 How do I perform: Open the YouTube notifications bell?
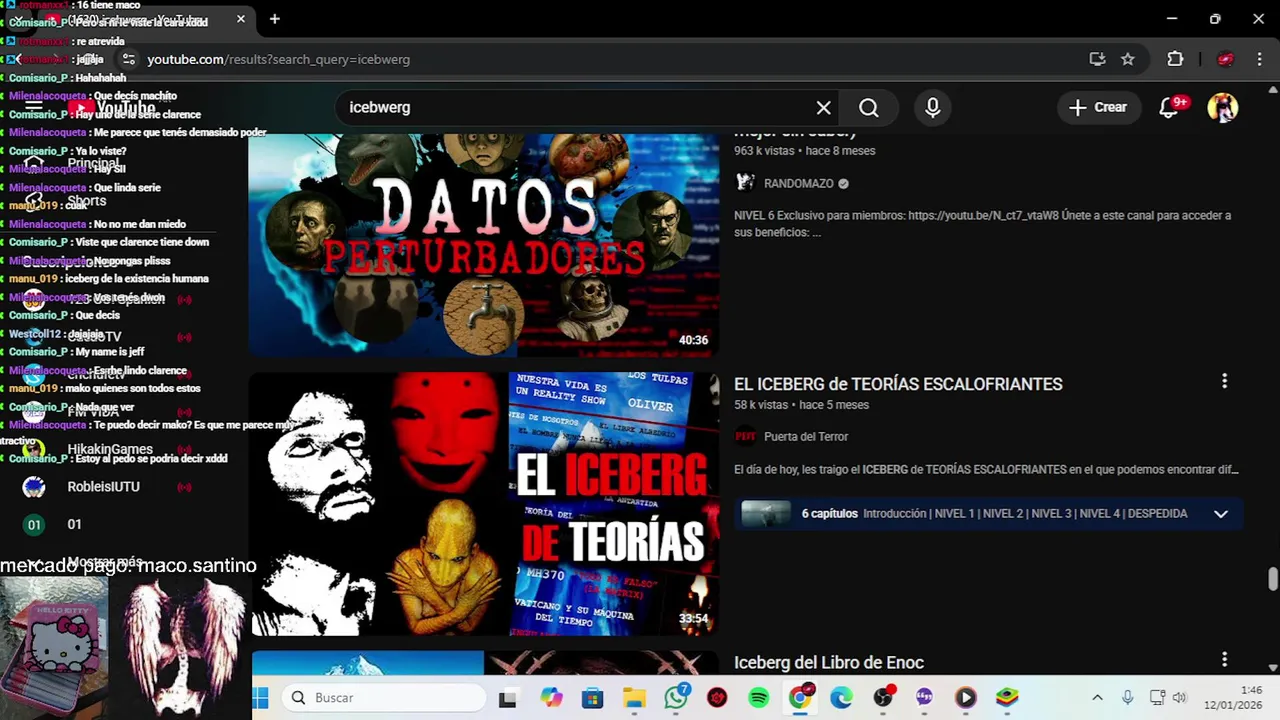[1168, 108]
